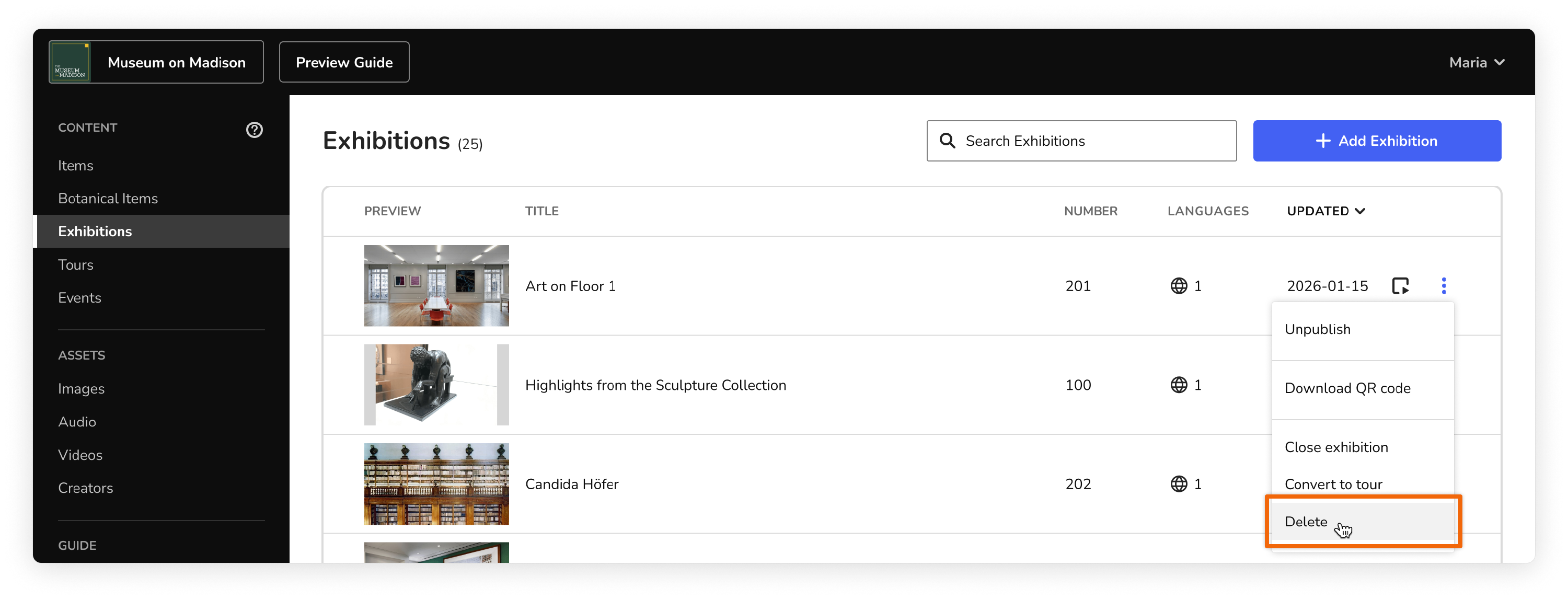The width and height of the screenshot is (1568, 600).
Task: Sort by the UPDATED column
Action: [x=1325, y=211]
